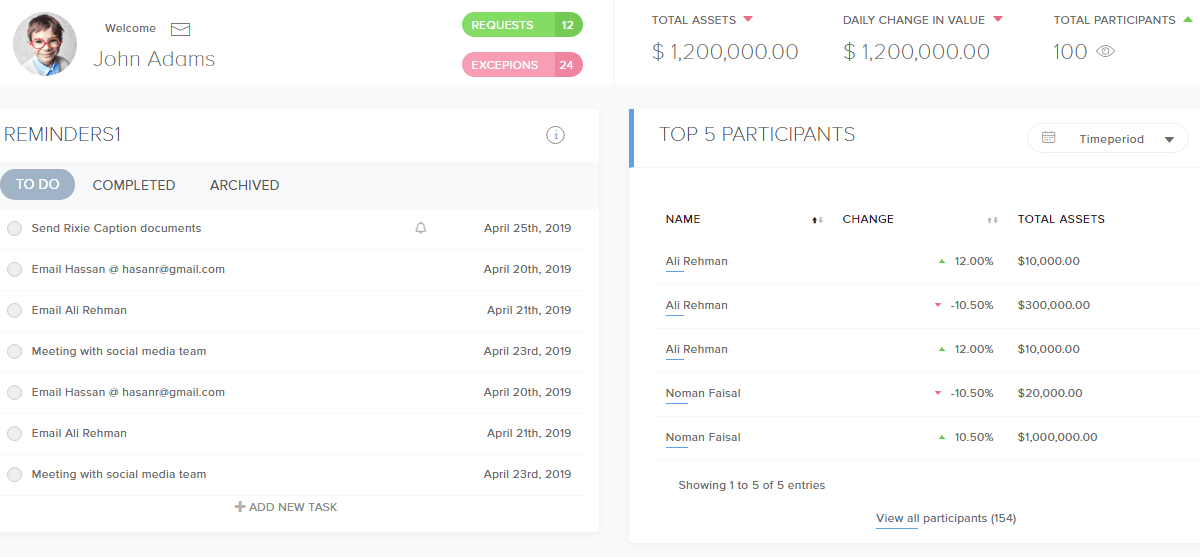This screenshot has height=557, width=1200.
Task: Click the calendar icon in Timeperiod selector
Action: coord(1048,138)
